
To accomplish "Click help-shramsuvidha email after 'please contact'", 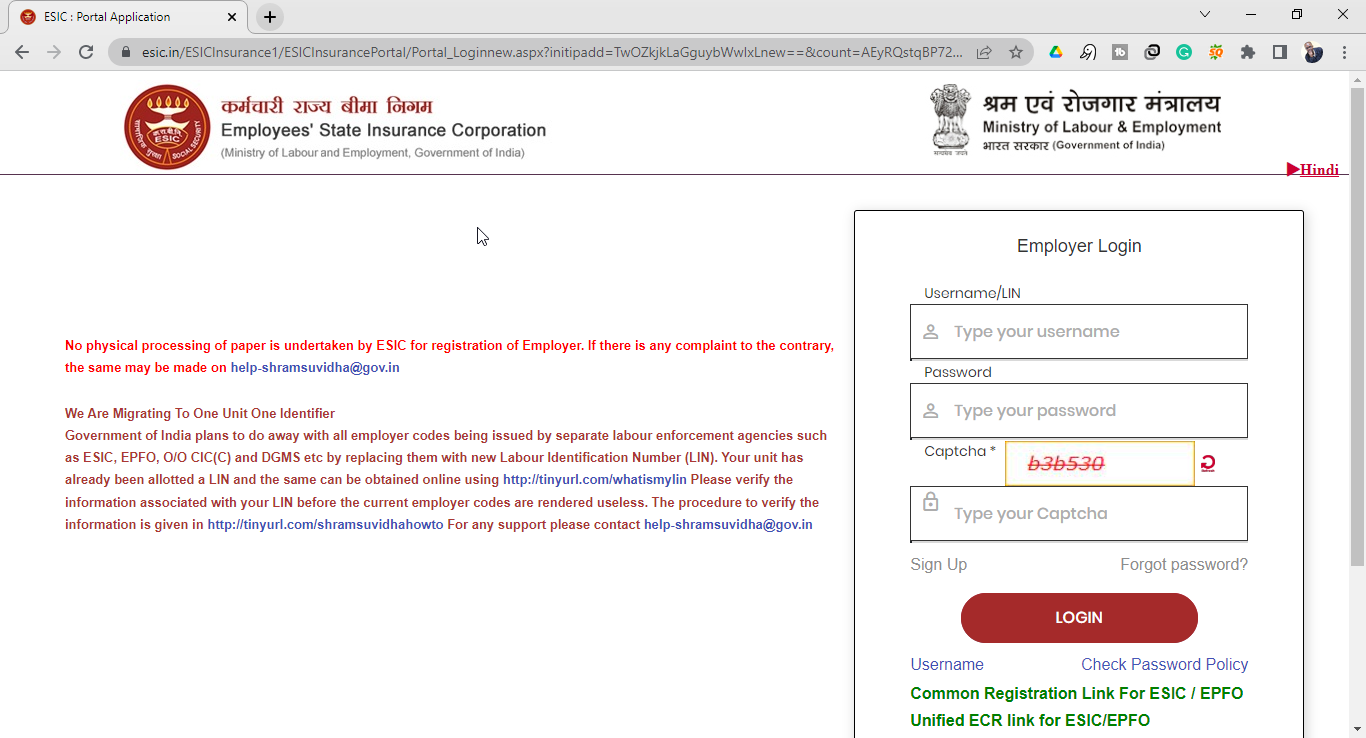I will [728, 524].
